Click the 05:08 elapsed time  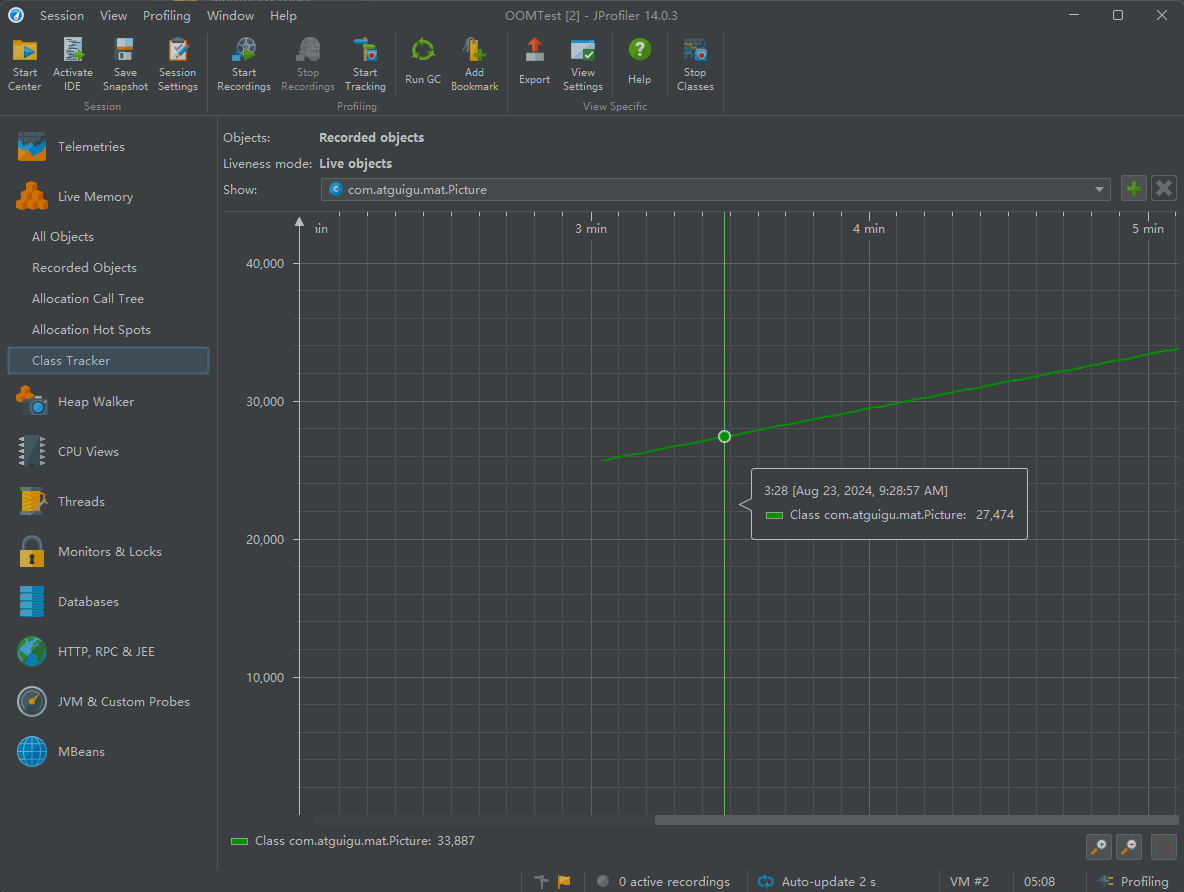point(1039,881)
